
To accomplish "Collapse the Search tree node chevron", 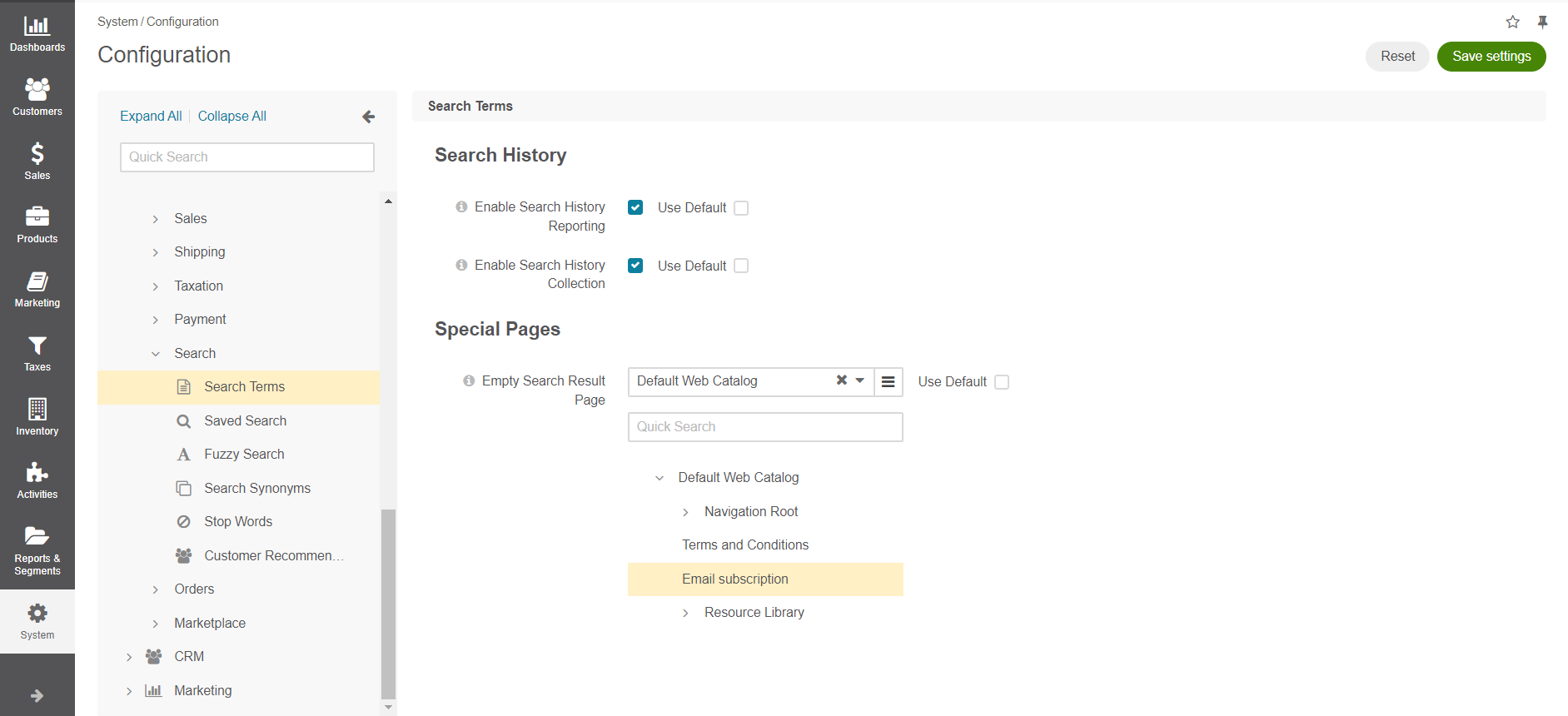I will tap(156, 354).
